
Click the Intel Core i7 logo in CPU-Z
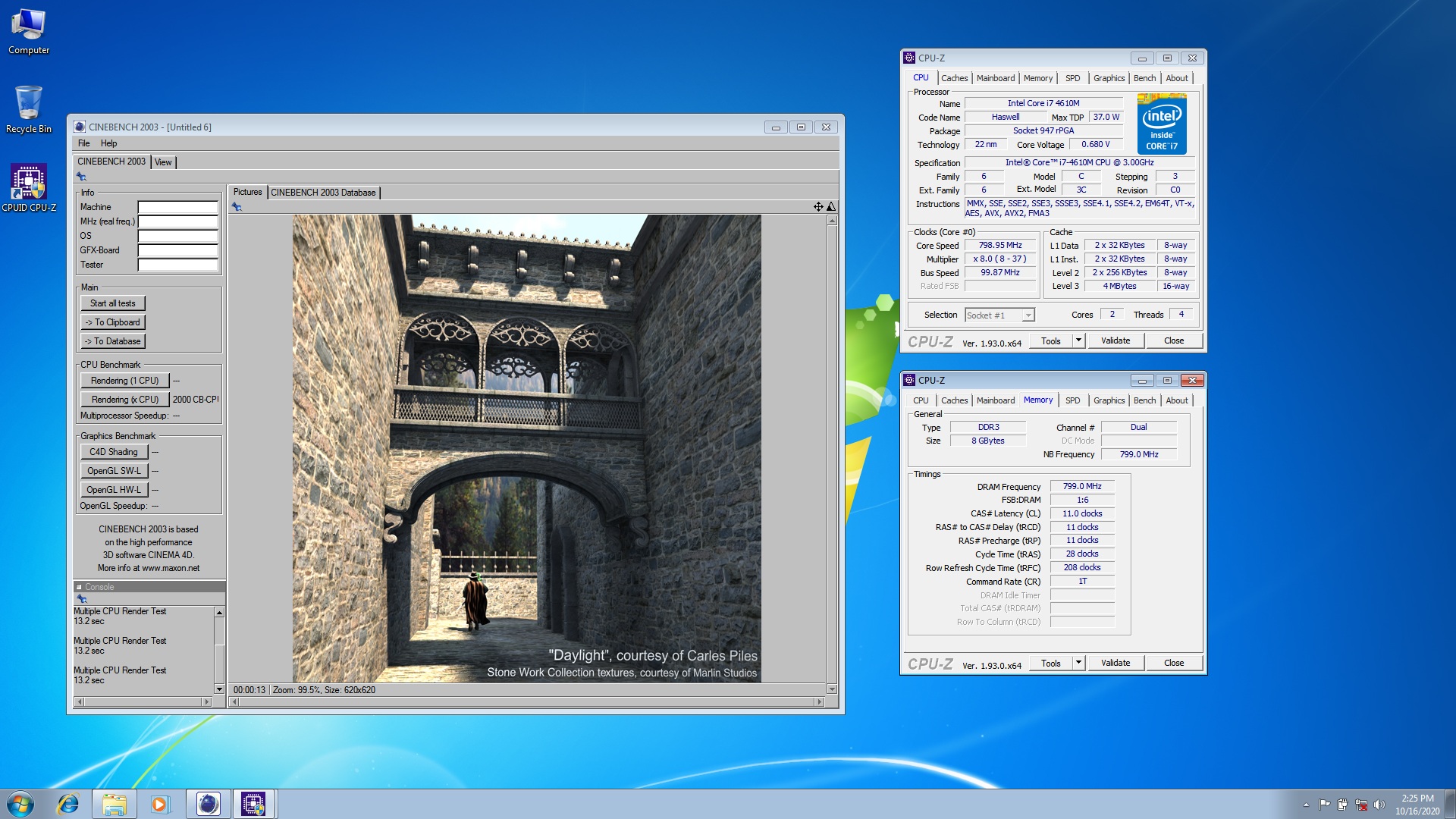tap(1162, 124)
